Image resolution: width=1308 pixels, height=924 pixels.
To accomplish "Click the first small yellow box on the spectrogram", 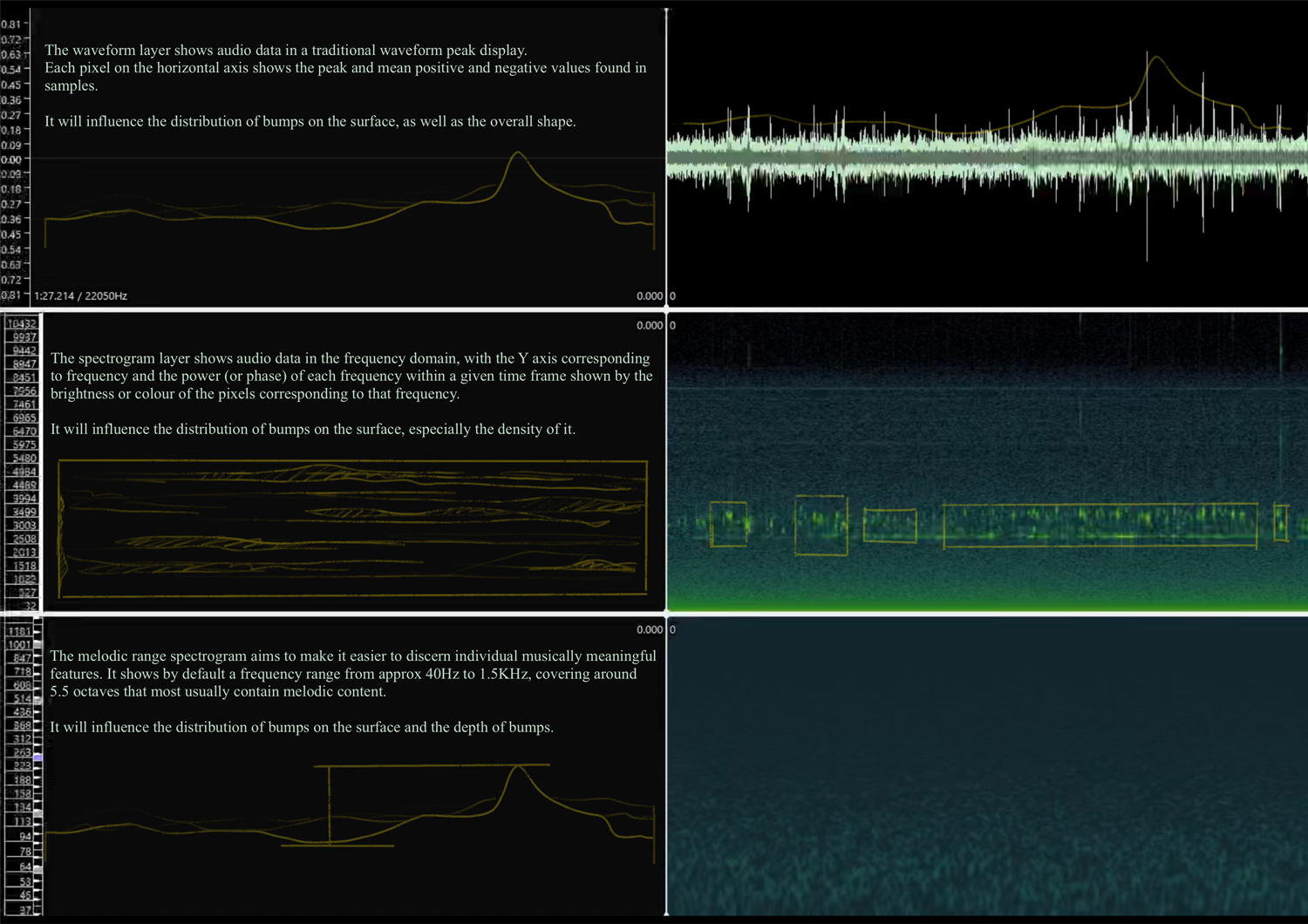I will 728,524.
